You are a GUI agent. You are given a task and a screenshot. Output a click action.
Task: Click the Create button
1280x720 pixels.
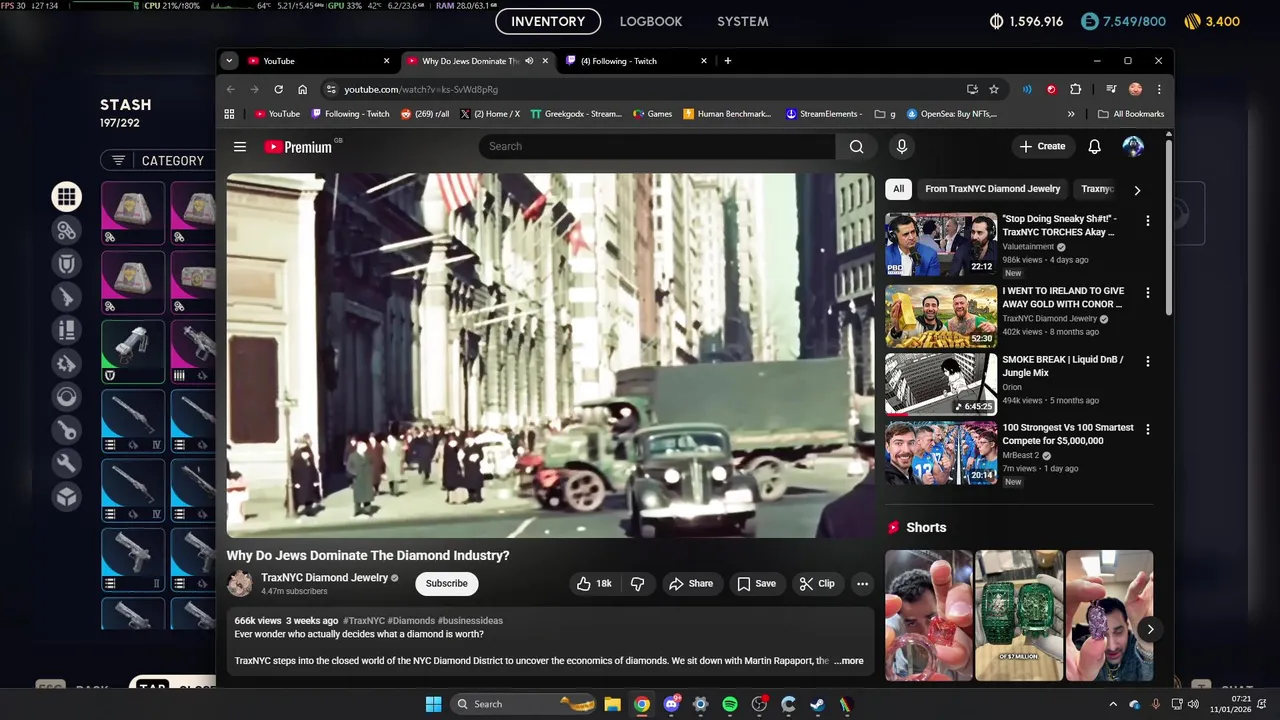click(1042, 146)
